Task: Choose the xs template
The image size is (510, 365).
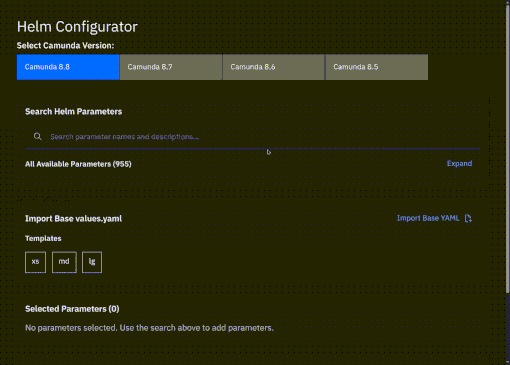Action: 35,262
